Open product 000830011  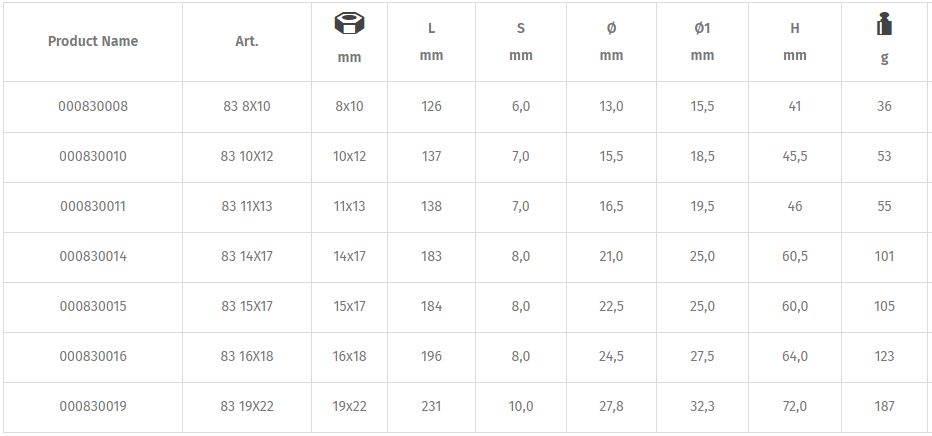pyautogui.click(x=93, y=206)
